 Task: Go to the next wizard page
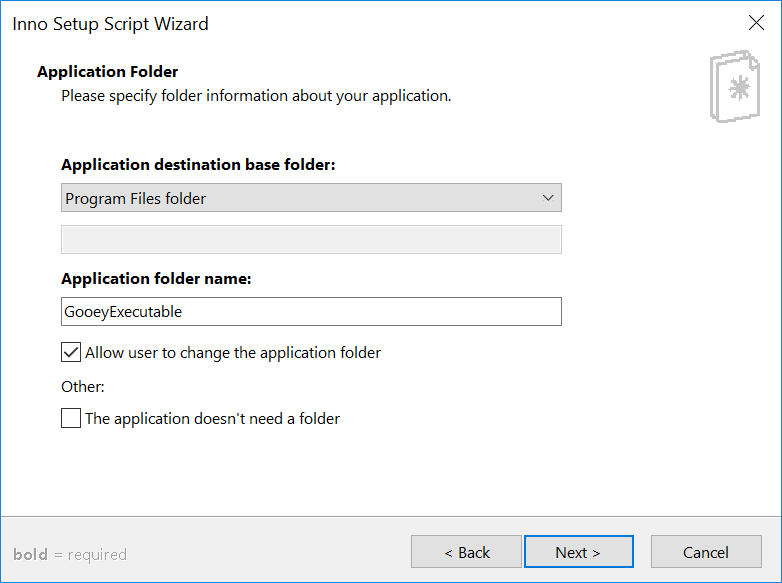point(579,552)
